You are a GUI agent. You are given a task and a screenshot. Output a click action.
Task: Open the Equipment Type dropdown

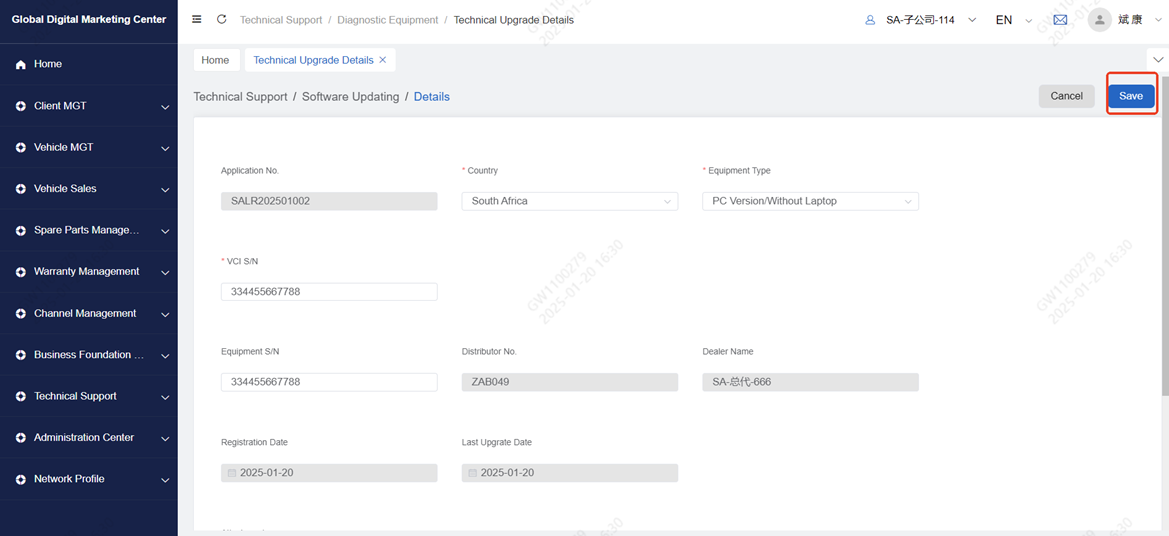810,201
